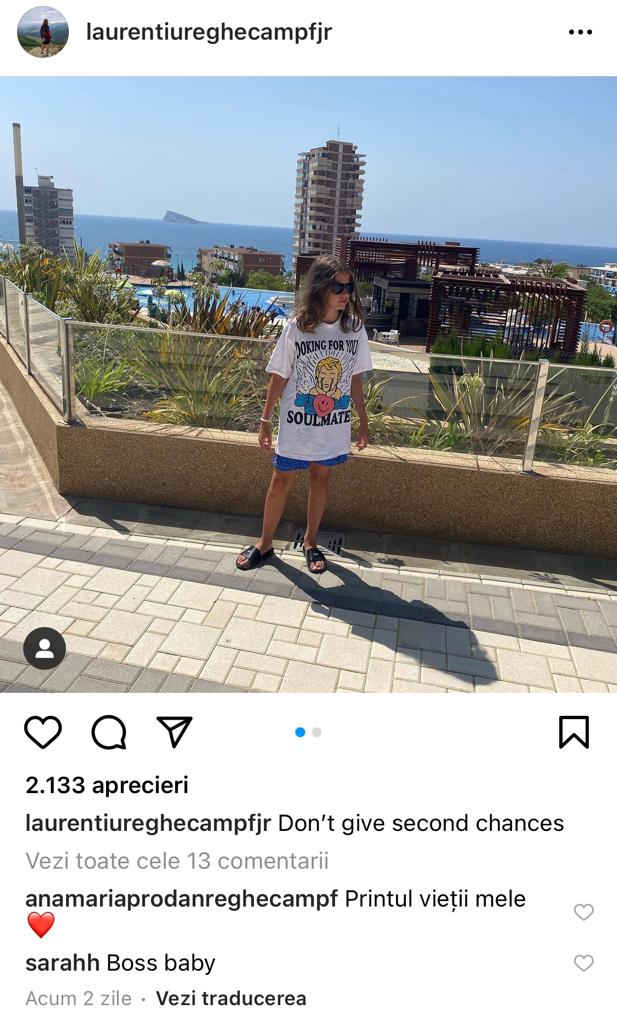Screen dimensions: 617x1024
Task: Open the poster's profile picture
Action: coord(43,32)
